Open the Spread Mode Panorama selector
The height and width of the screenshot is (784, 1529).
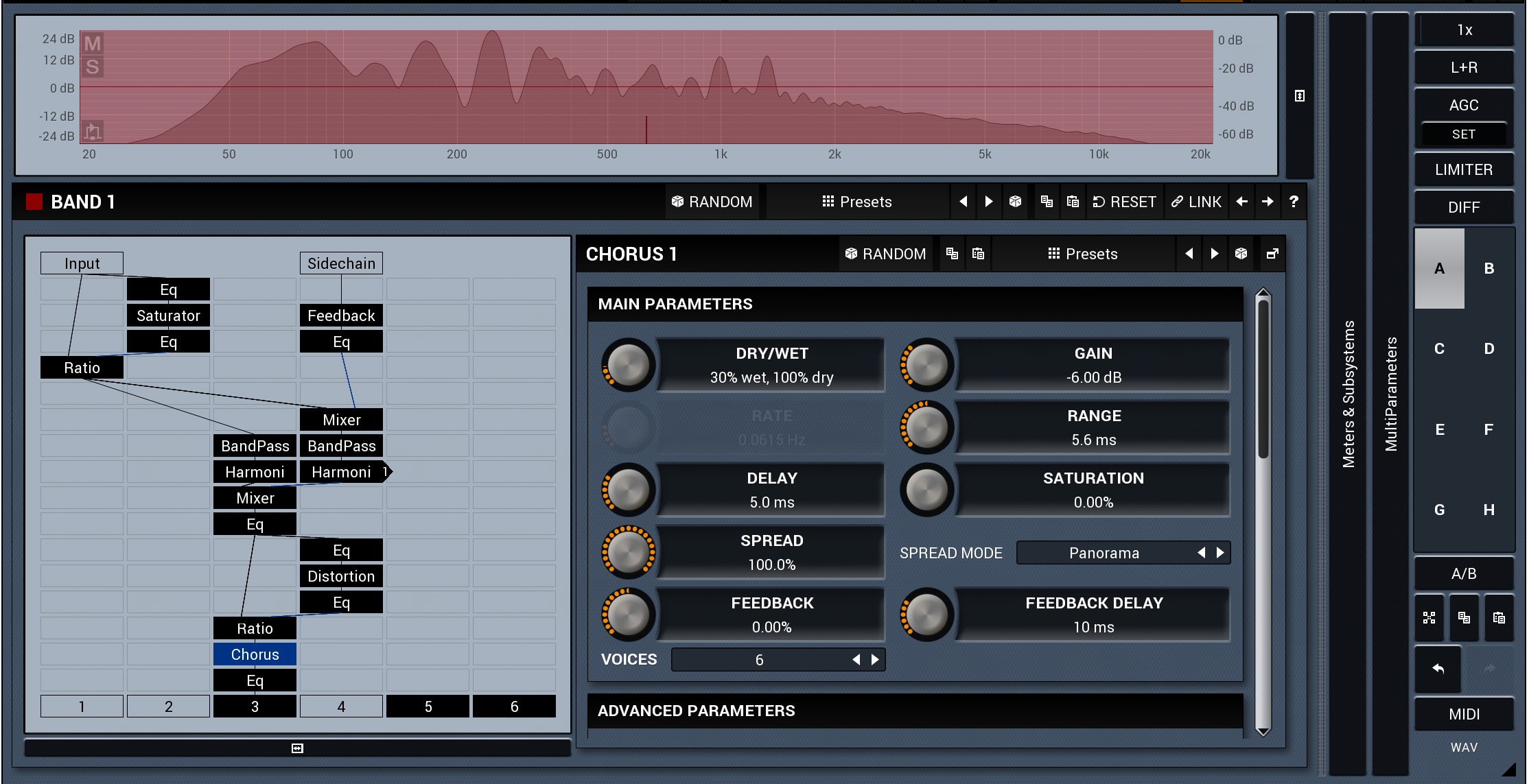pyautogui.click(x=1105, y=552)
